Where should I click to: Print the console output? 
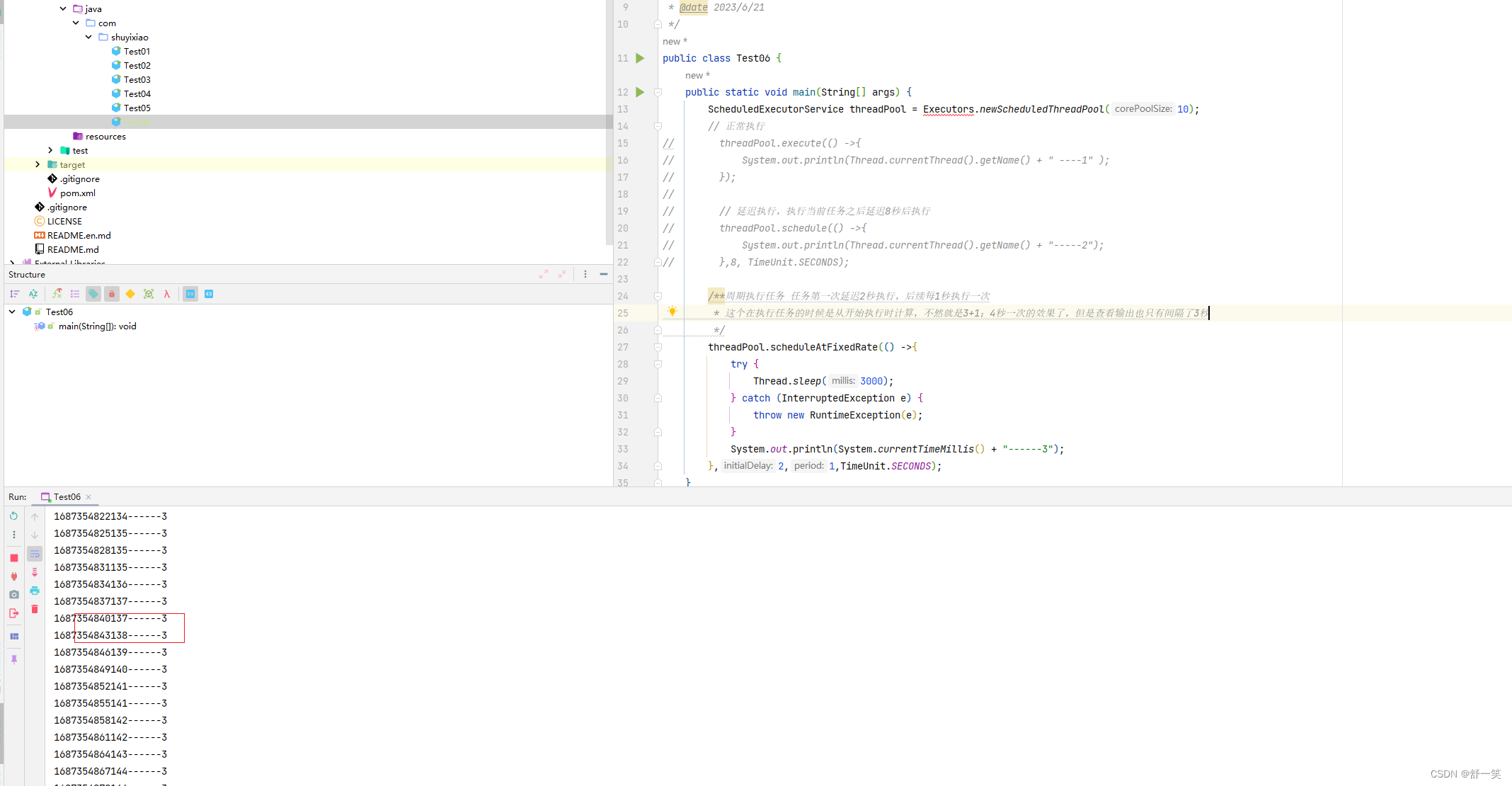click(35, 591)
